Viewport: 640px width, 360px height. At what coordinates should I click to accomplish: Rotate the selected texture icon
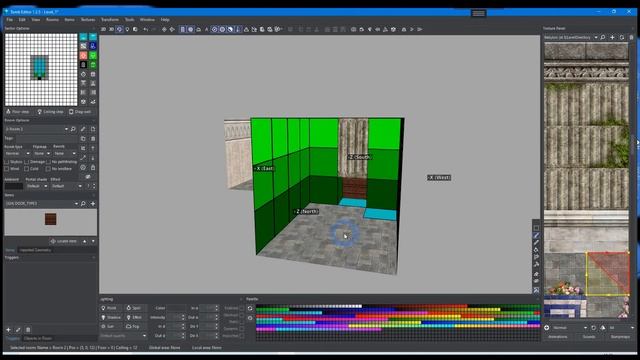click(x=593, y=328)
